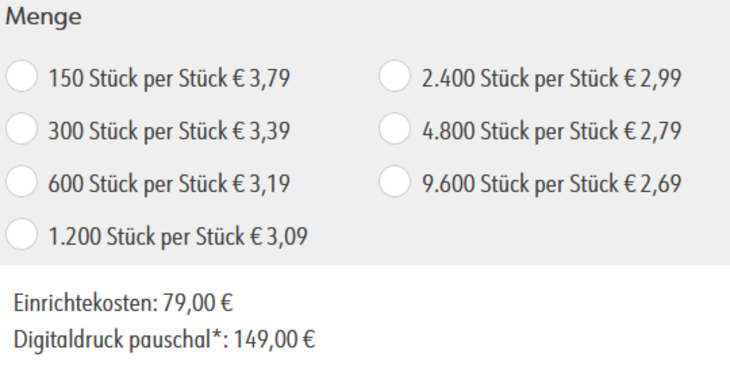Select the 300 Stück radio button

click(x=21, y=128)
